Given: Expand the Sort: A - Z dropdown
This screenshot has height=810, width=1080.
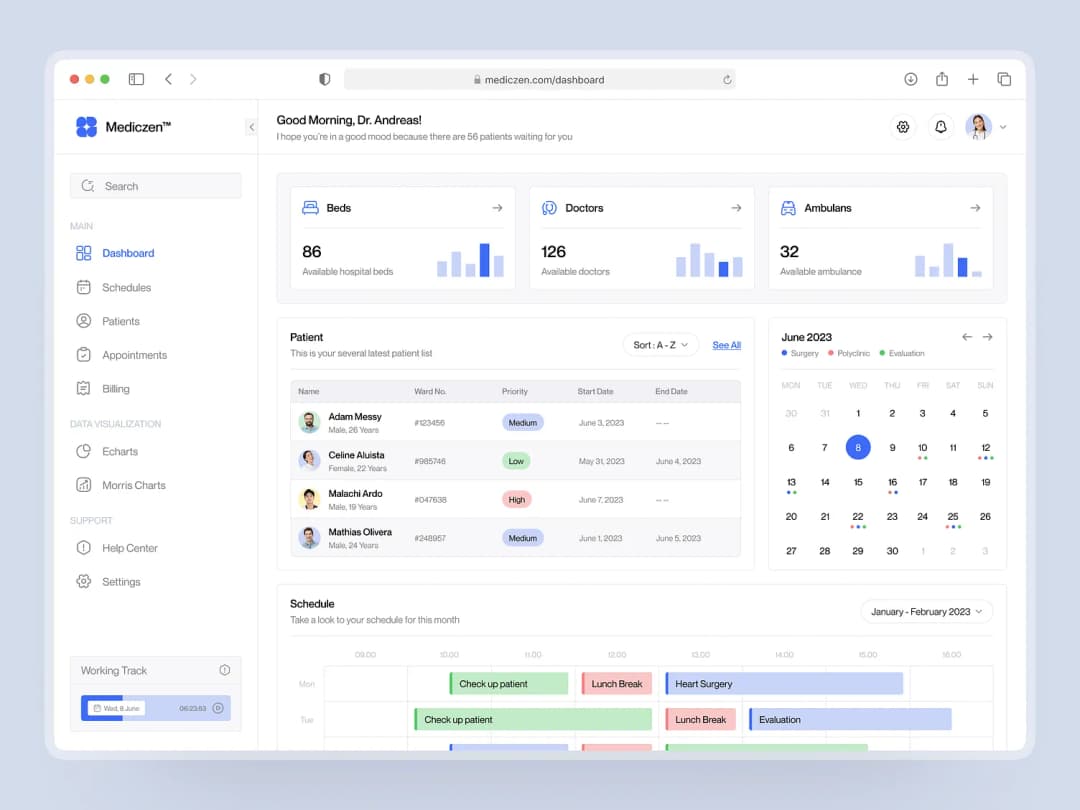Looking at the screenshot, I should (660, 345).
